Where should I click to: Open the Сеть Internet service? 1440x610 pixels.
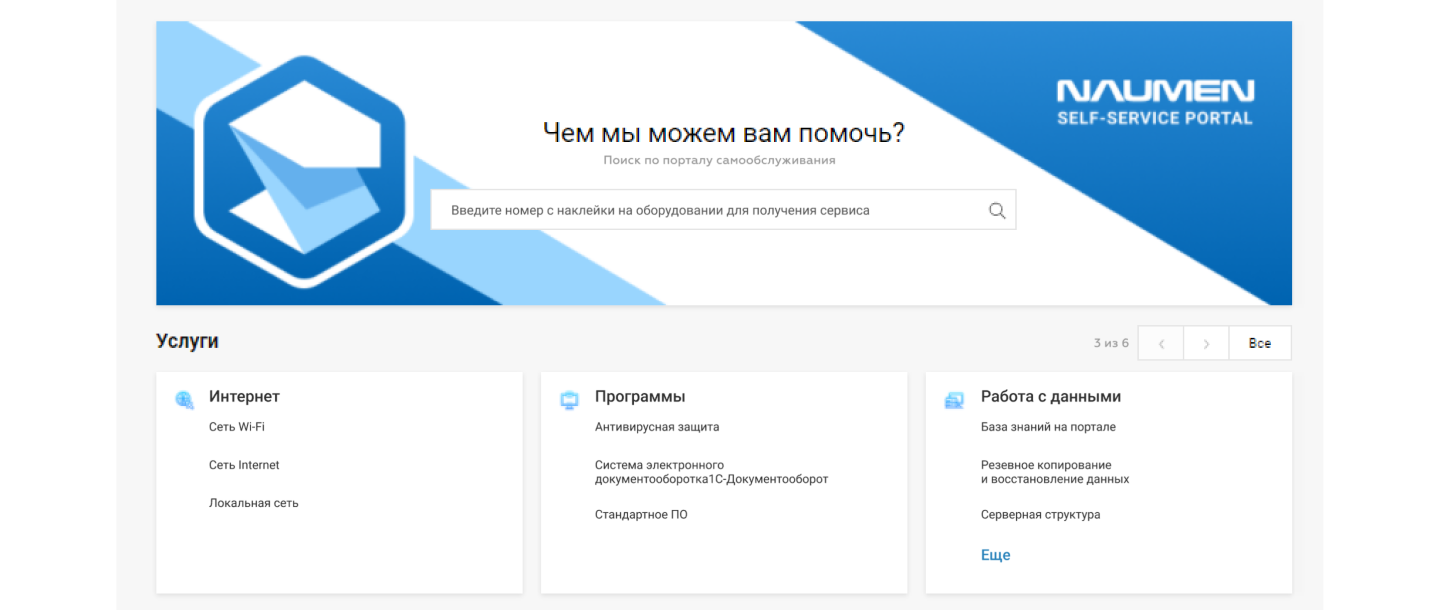click(x=244, y=465)
